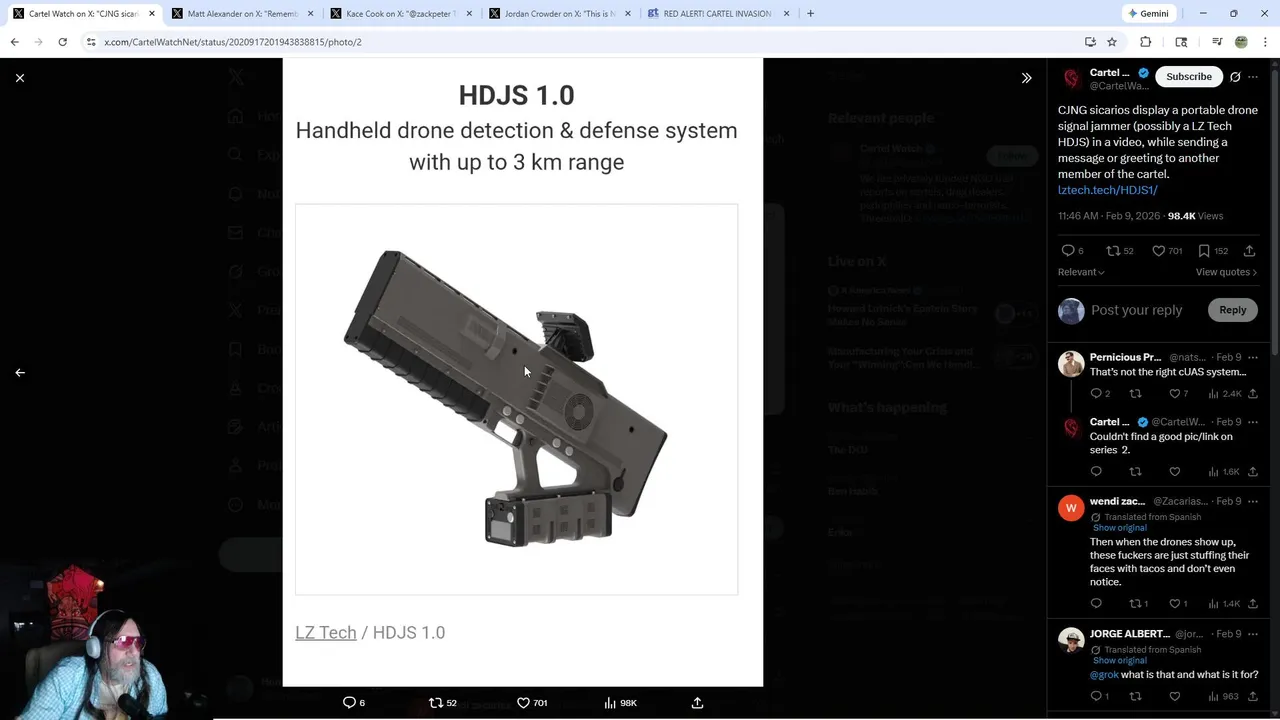Close the Cartel Watch on X tab
The width and height of the screenshot is (1280, 720).
pos(152,14)
